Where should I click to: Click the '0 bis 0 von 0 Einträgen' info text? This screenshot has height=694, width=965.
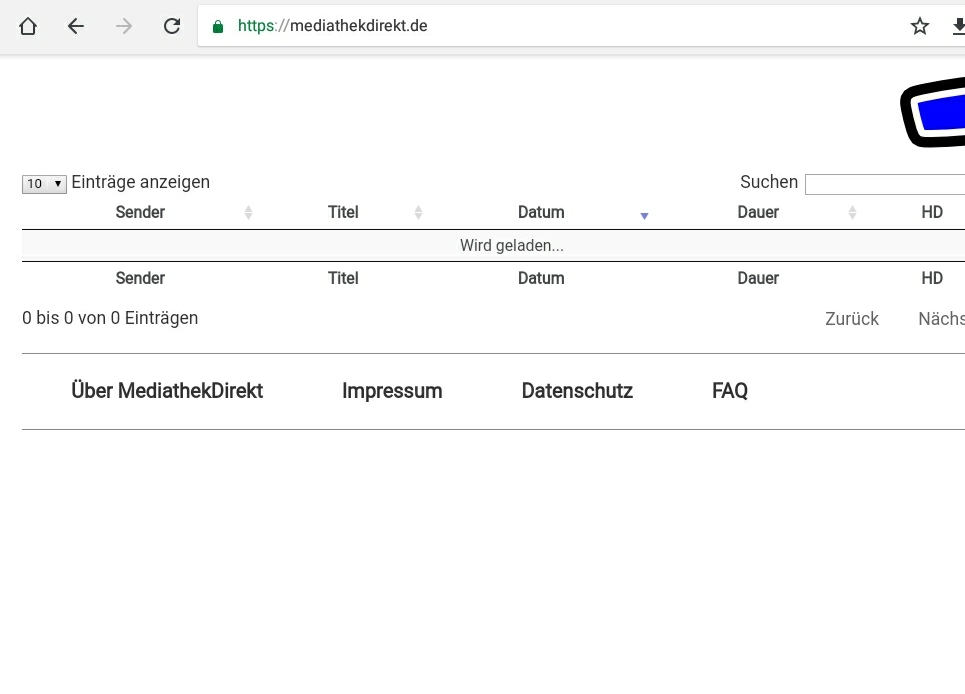click(x=110, y=318)
